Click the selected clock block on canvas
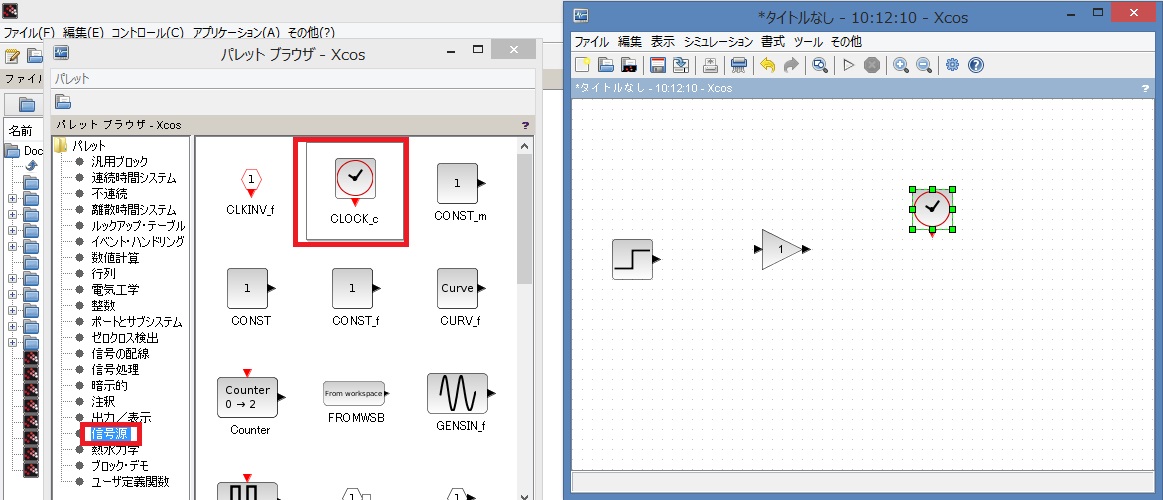 click(932, 209)
